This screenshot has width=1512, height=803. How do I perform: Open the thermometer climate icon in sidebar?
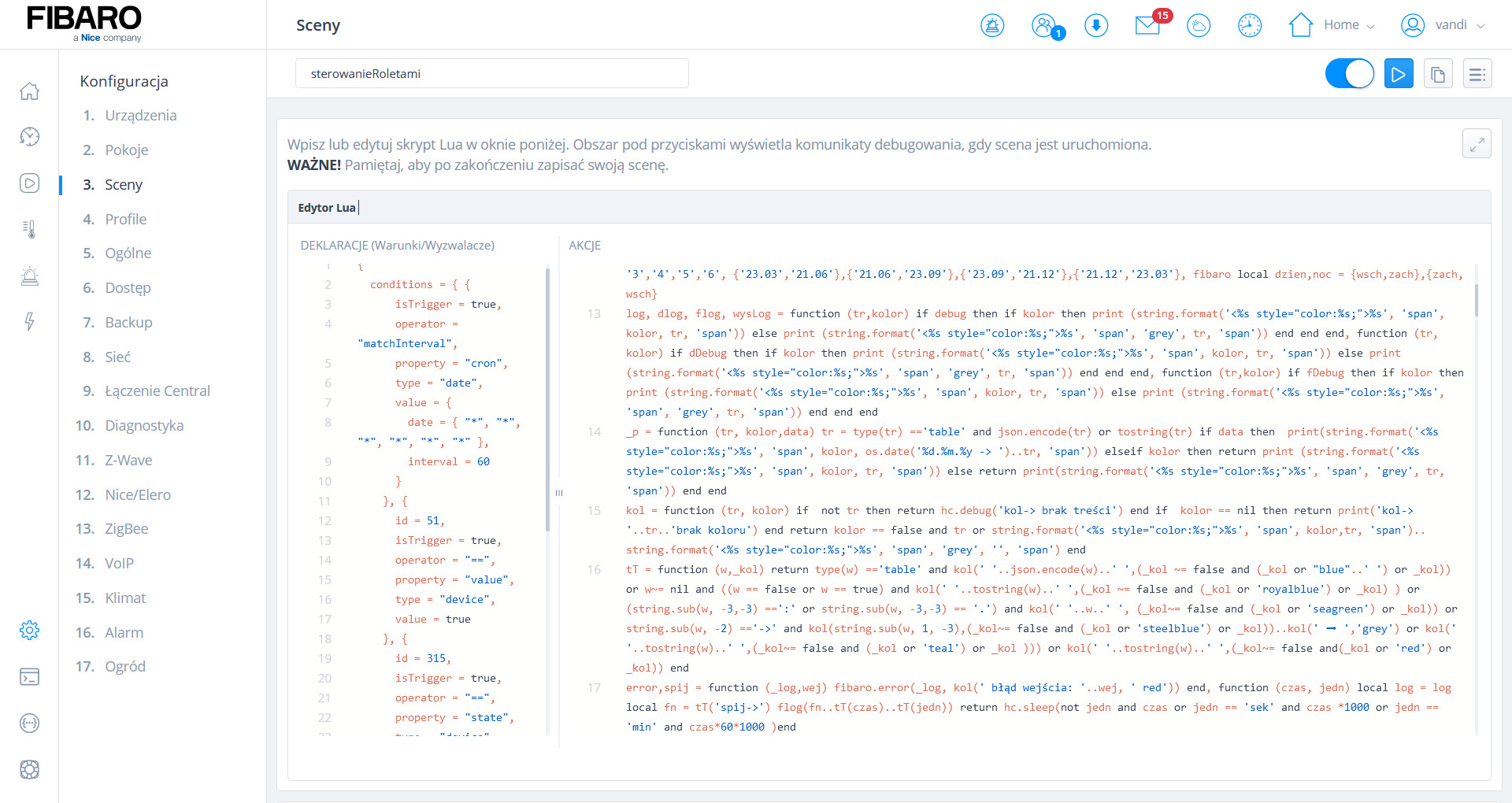pyautogui.click(x=29, y=229)
